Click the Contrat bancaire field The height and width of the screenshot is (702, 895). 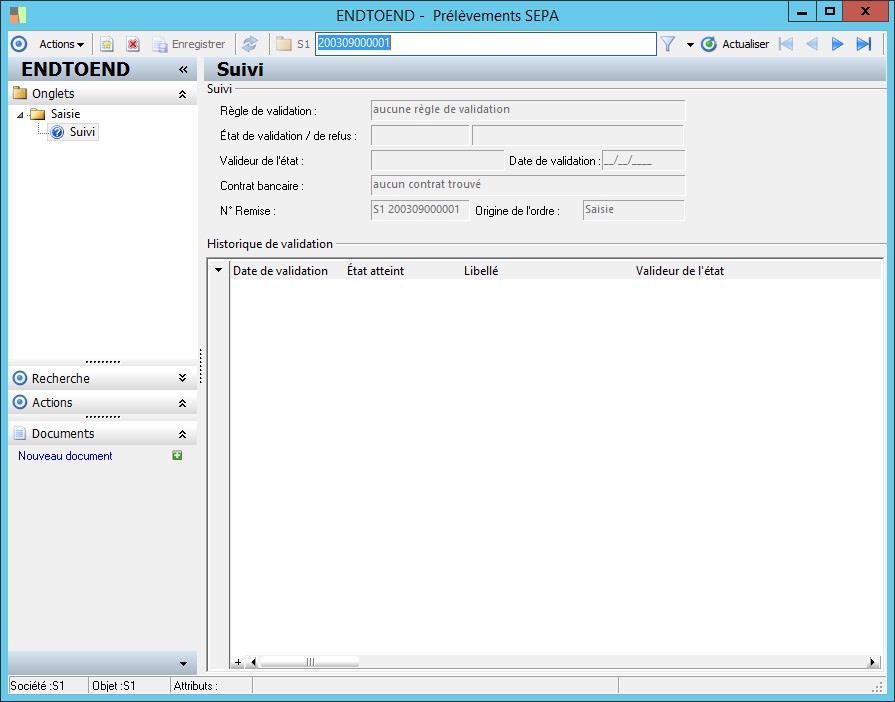(x=527, y=185)
